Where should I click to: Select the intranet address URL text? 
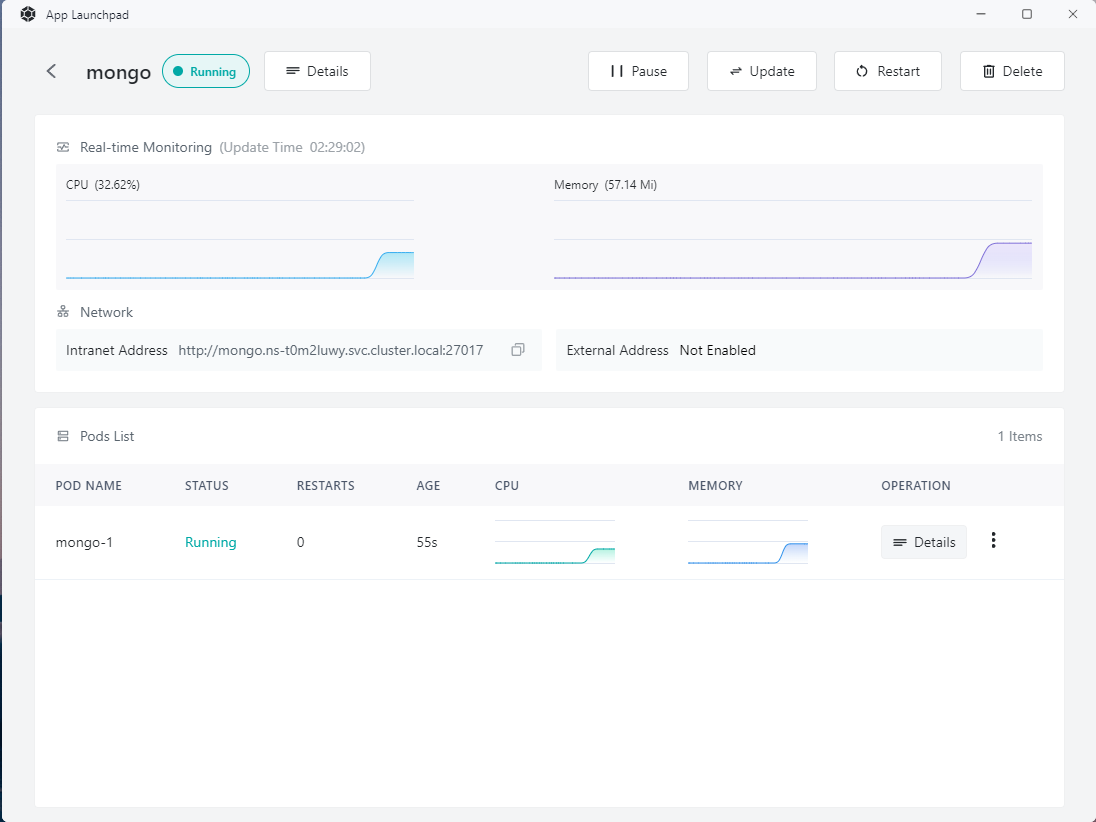[331, 350]
